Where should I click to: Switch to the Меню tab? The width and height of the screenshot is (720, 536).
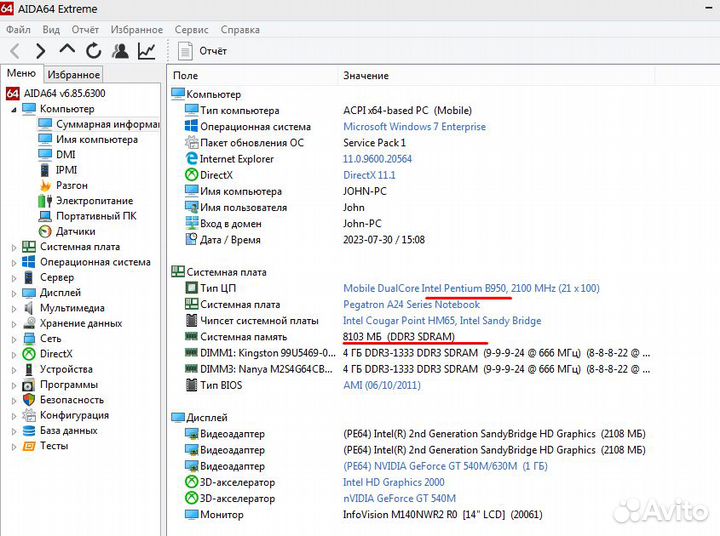click(21, 73)
